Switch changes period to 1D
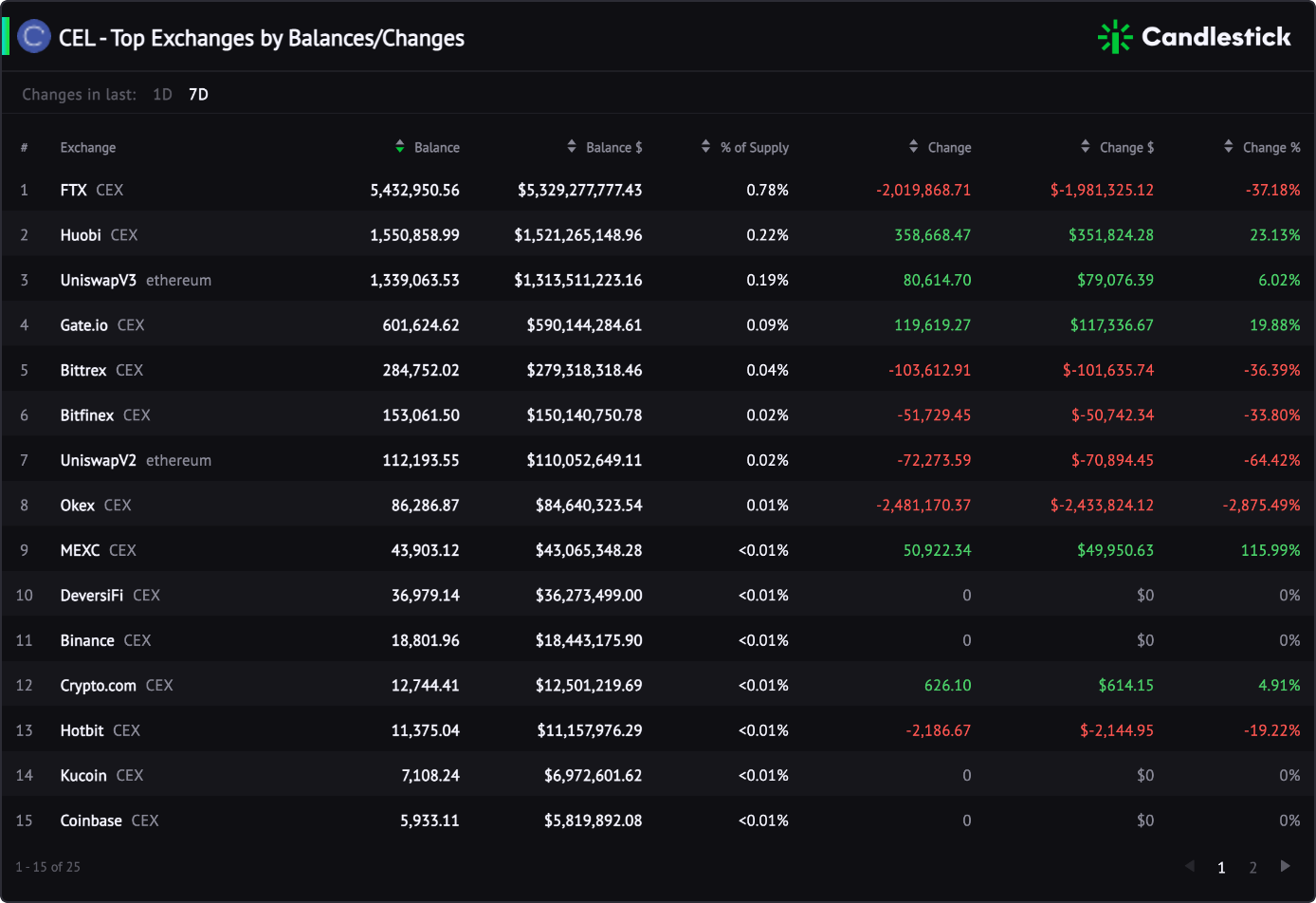The height and width of the screenshot is (903, 1316). click(x=162, y=94)
